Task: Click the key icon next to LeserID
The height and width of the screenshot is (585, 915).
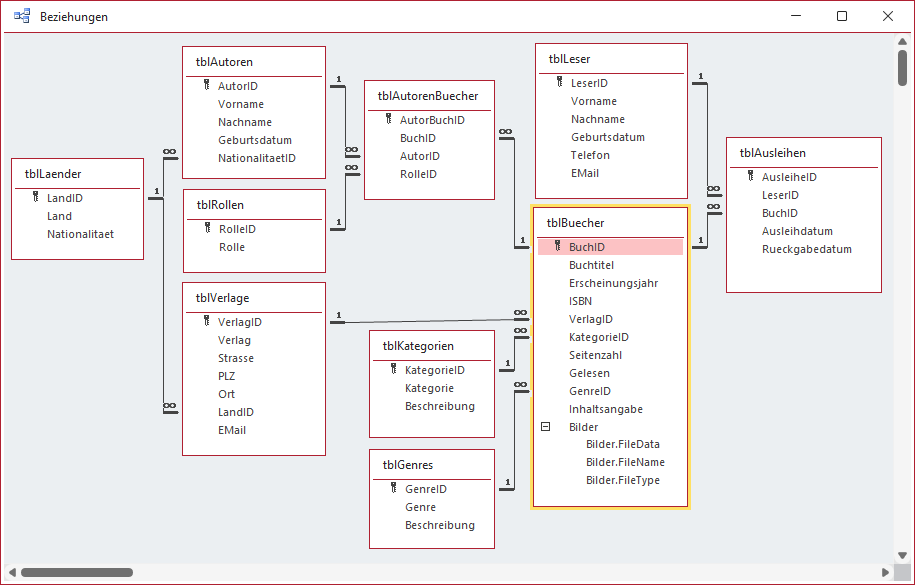Action: [560, 83]
